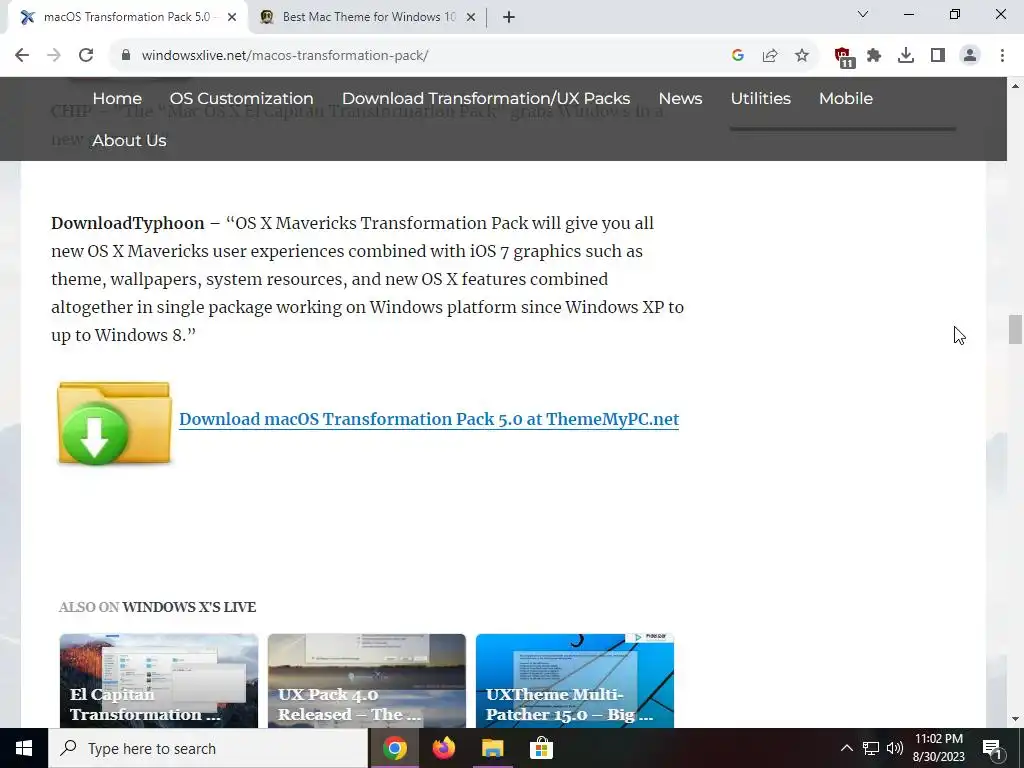
Task: Share this page using the share icon
Action: click(x=770, y=56)
